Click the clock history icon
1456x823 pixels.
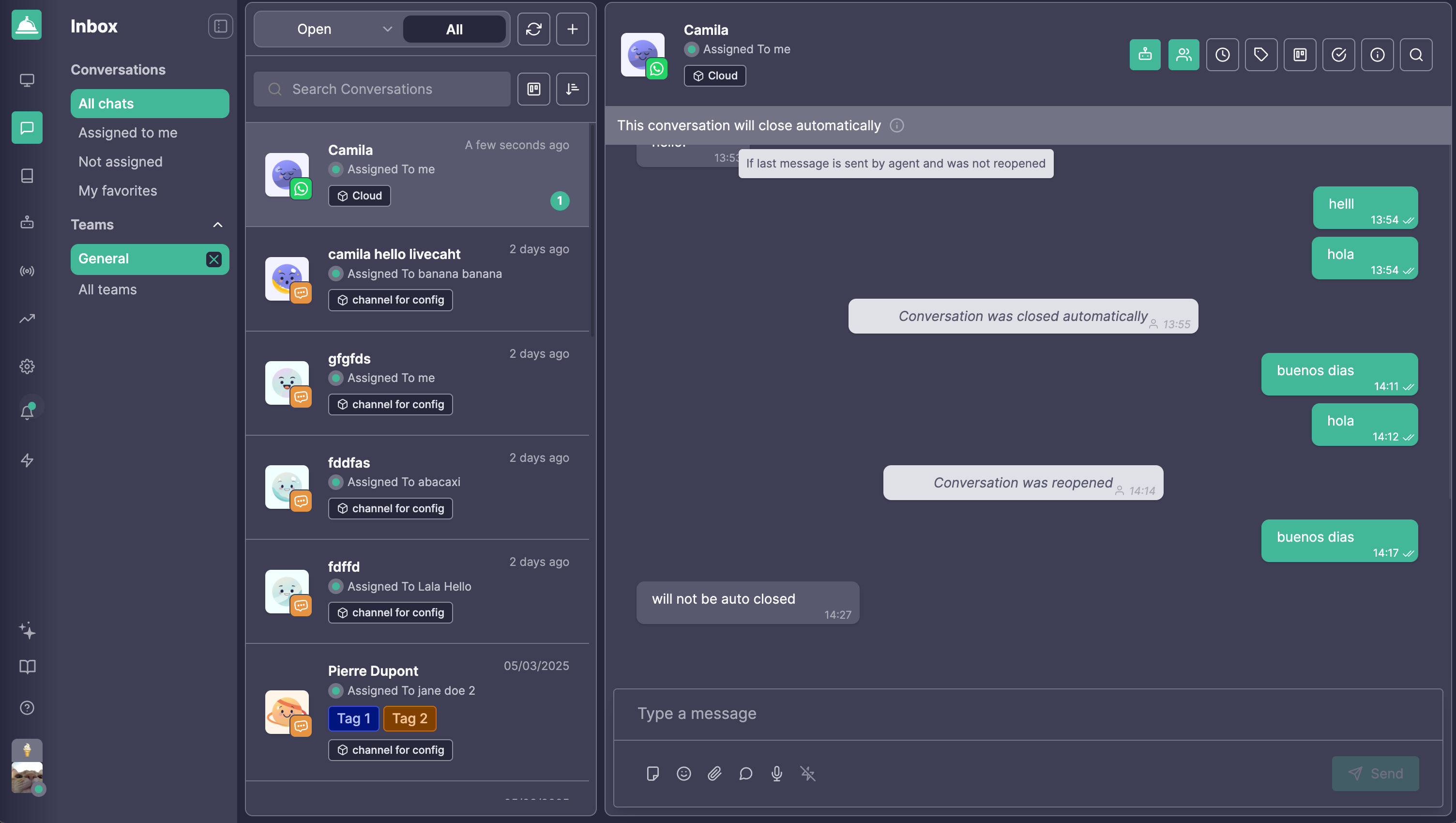(x=1222, y=55)
